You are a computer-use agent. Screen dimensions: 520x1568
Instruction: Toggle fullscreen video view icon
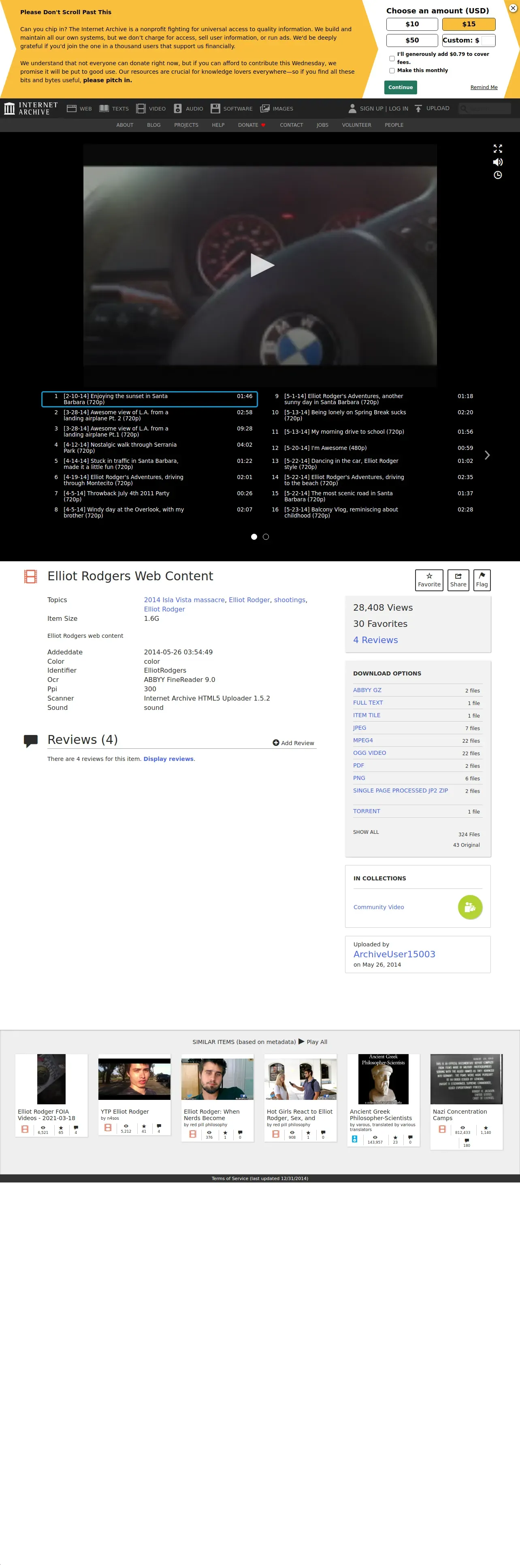[497, 149]
